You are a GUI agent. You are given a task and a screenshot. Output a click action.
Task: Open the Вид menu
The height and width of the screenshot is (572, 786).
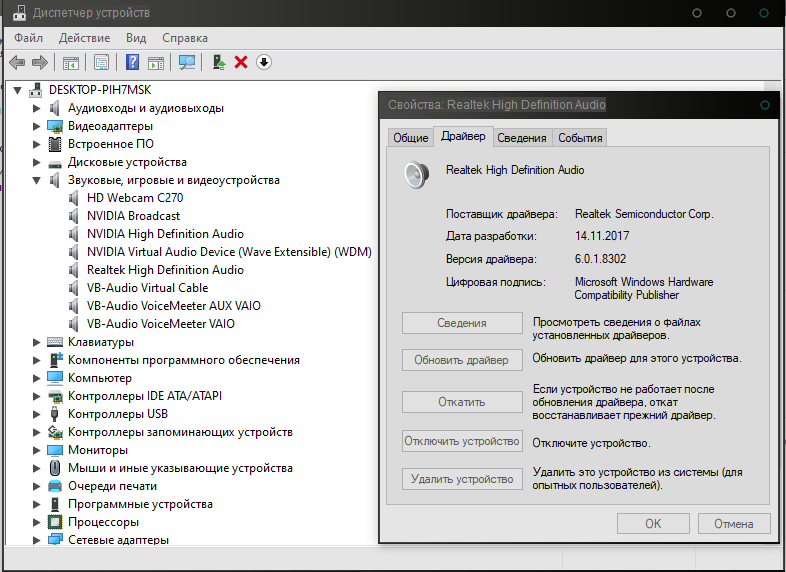click(136, 38)
